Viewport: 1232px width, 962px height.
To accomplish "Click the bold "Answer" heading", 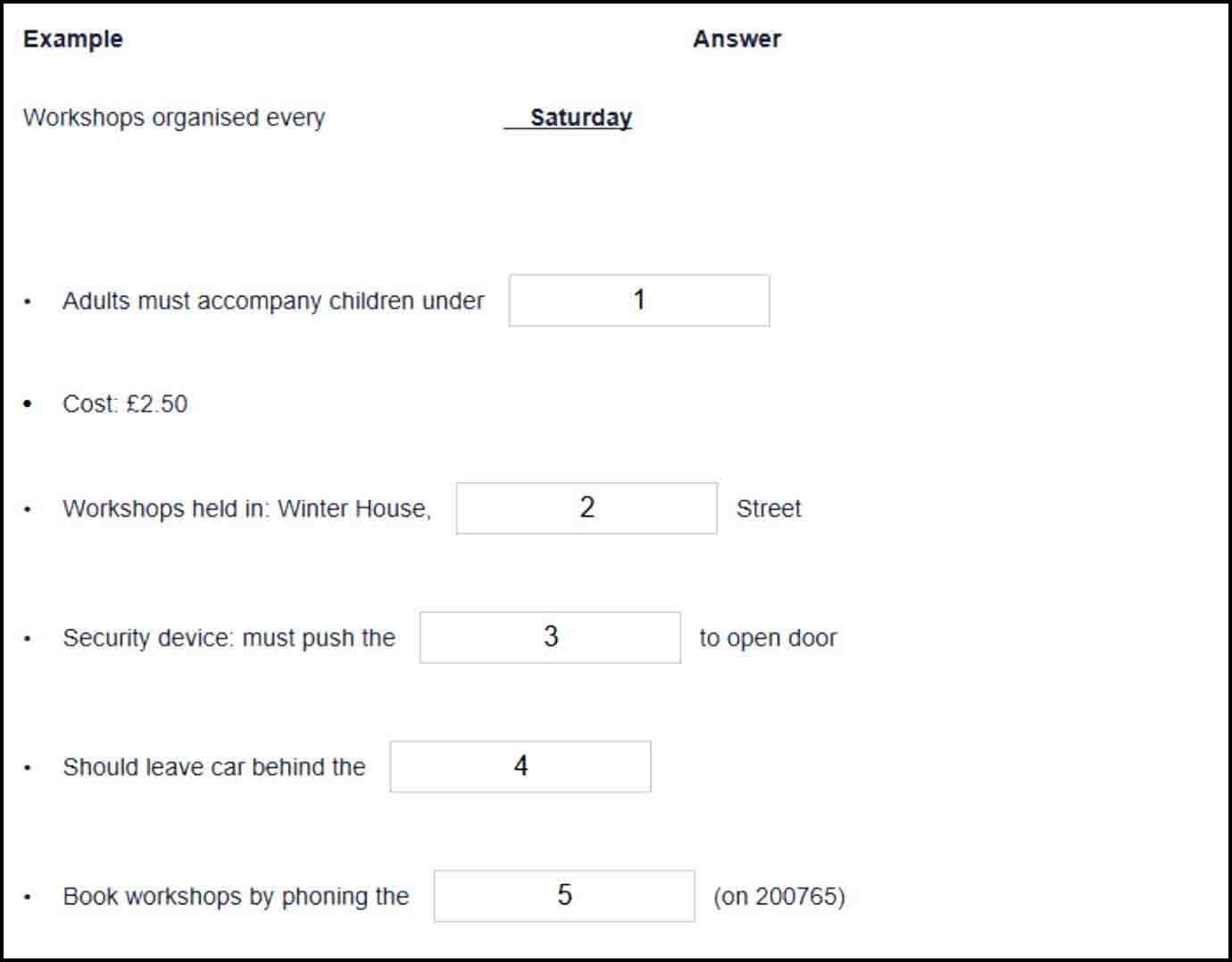I will [x=737, y=39].
